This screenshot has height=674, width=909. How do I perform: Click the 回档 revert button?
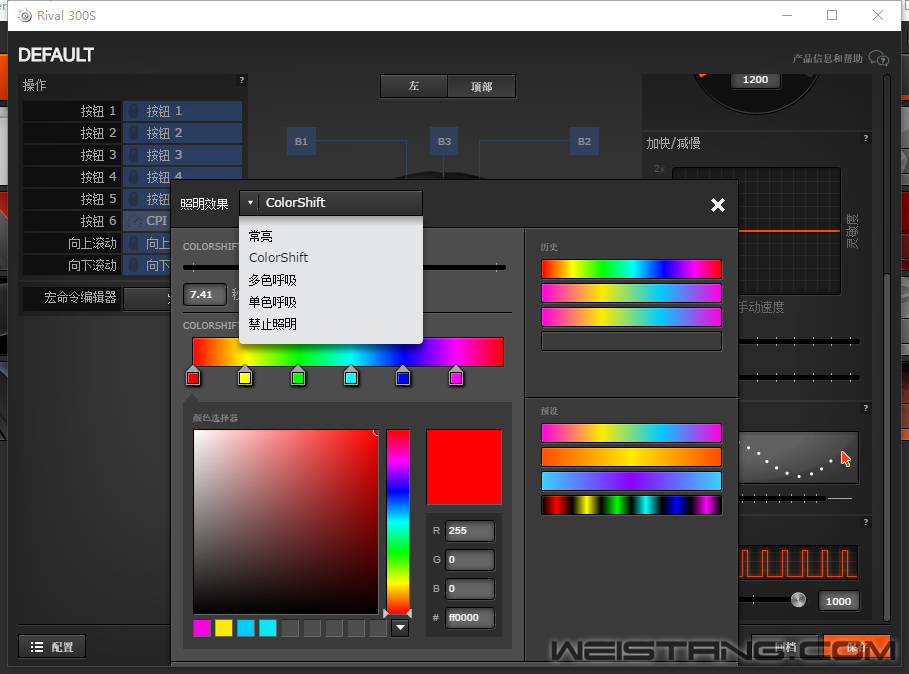pyautogui.click(x=786, y=647)
